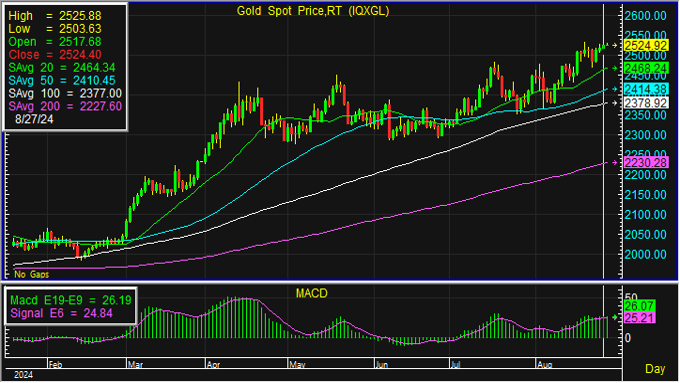680x383 pixels.
Task: Click the MACD panel title
Action: [x=311, y=294]
